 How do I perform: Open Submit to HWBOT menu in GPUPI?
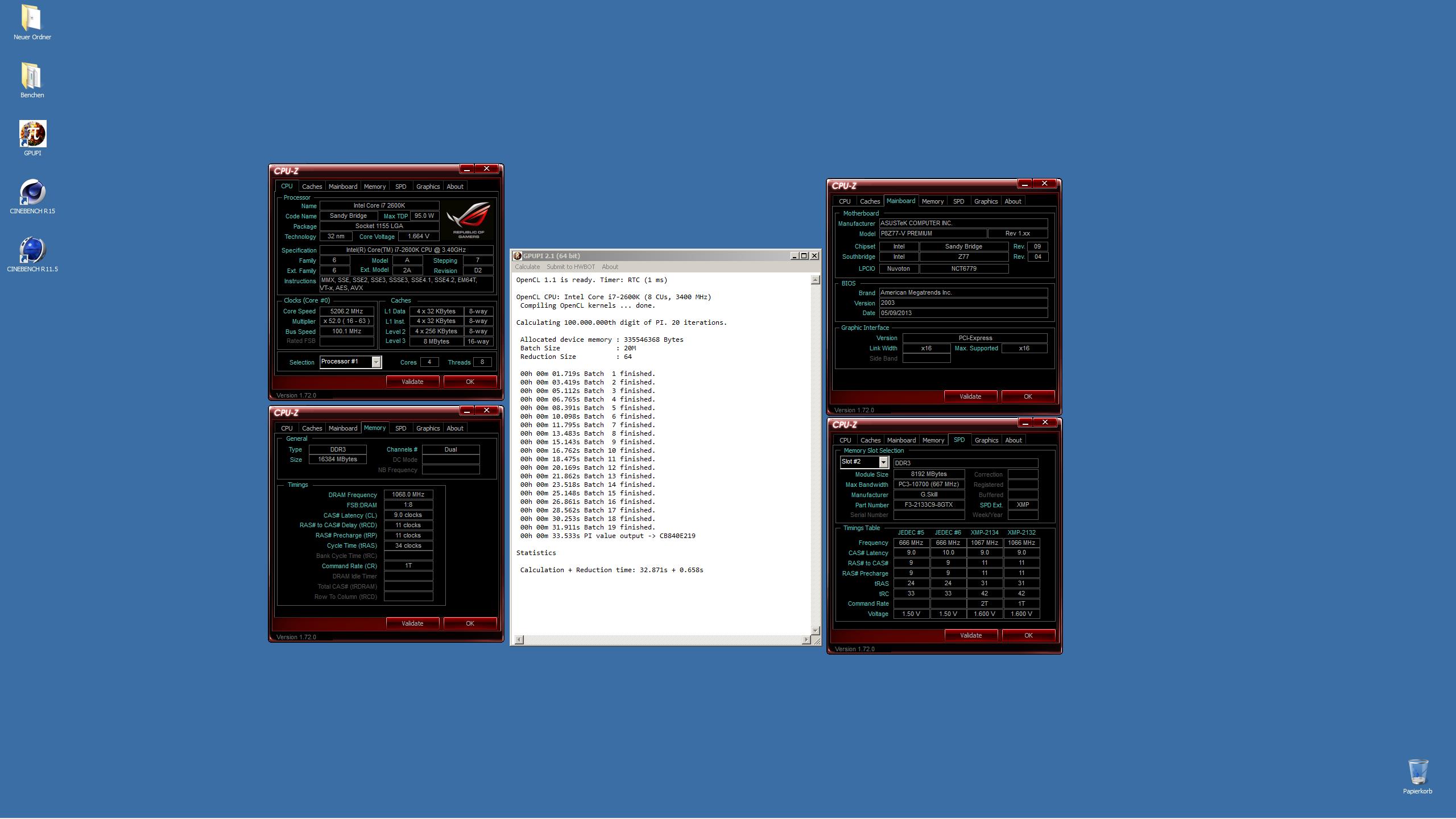(x=570, y=267)
